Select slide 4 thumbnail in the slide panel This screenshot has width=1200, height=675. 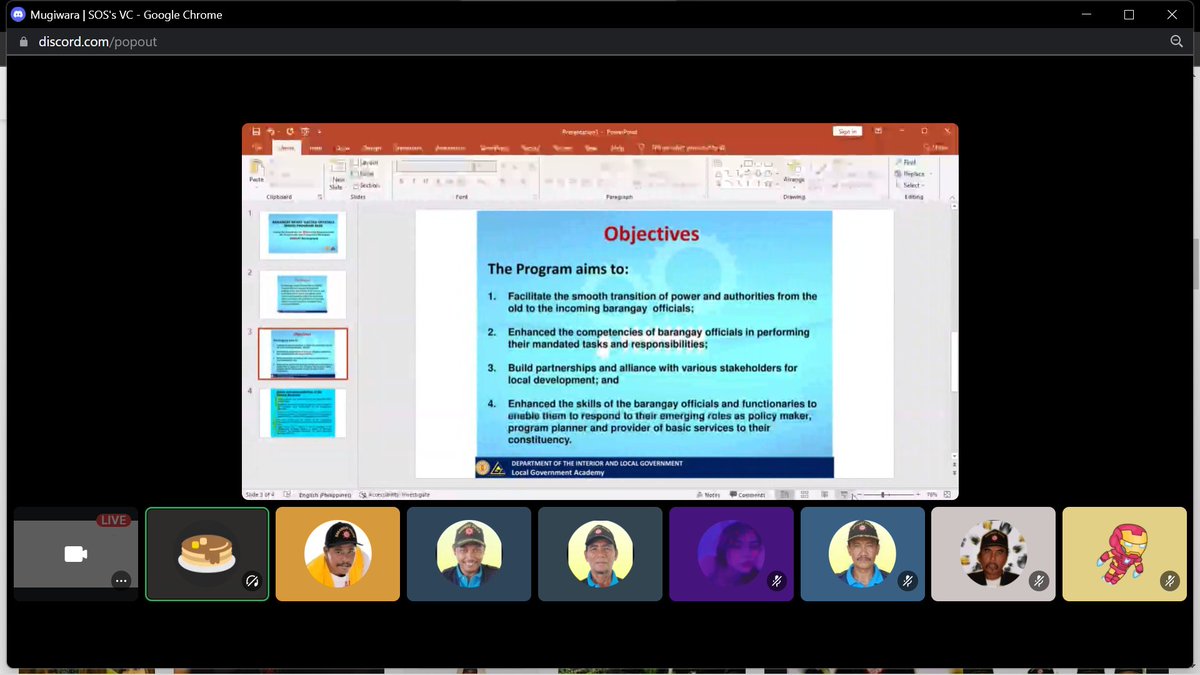click(x=303, y=412)
